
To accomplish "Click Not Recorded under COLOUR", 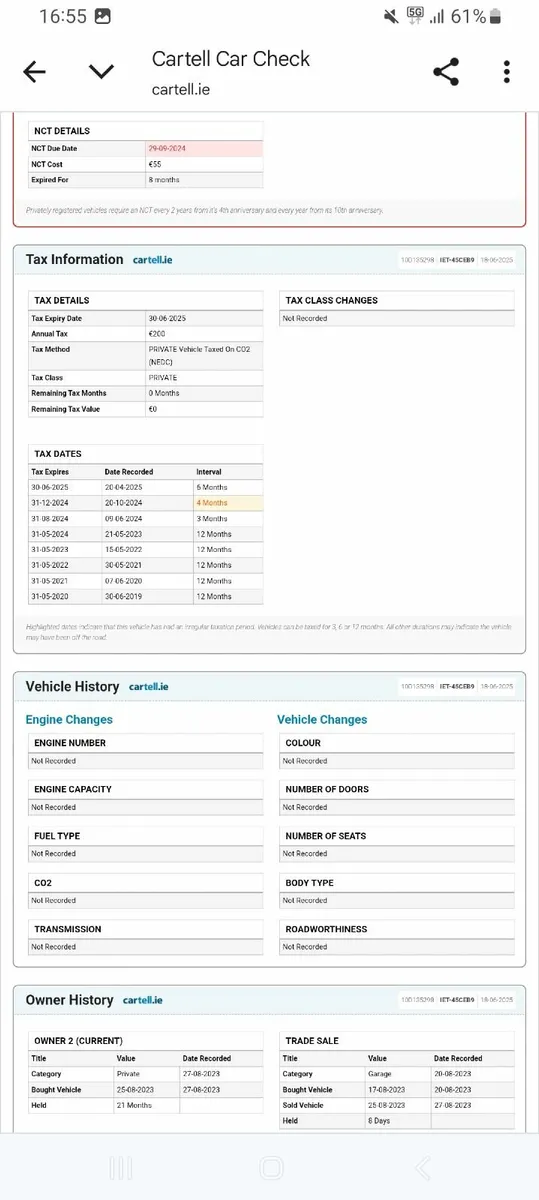I will (x=304, y=761).
